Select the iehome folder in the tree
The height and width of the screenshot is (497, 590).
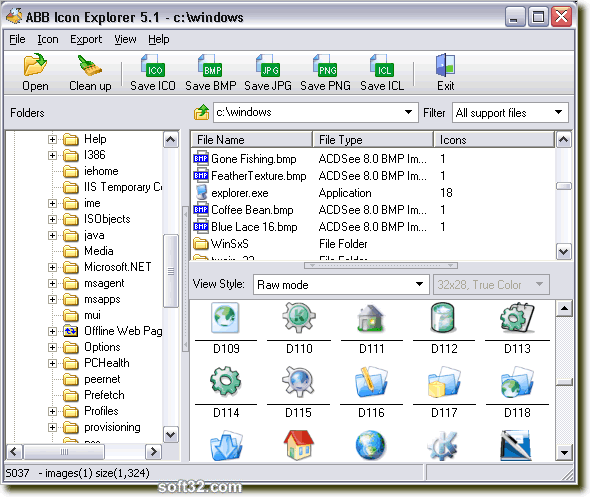click(101, 171)
